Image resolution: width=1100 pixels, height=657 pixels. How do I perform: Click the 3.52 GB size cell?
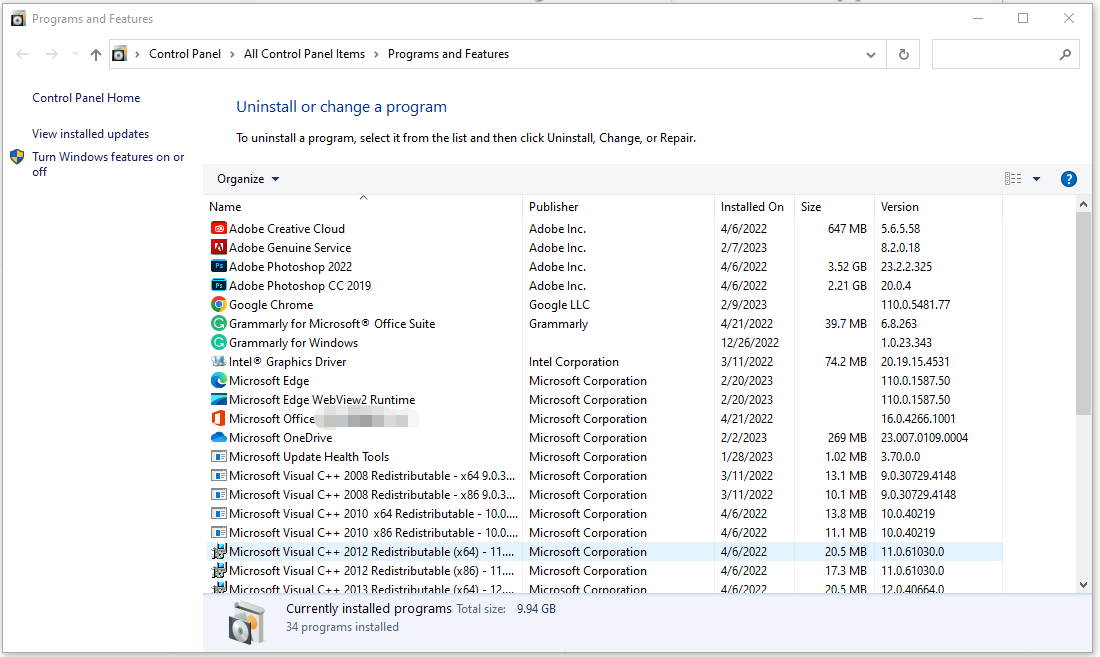pos(847,266)
